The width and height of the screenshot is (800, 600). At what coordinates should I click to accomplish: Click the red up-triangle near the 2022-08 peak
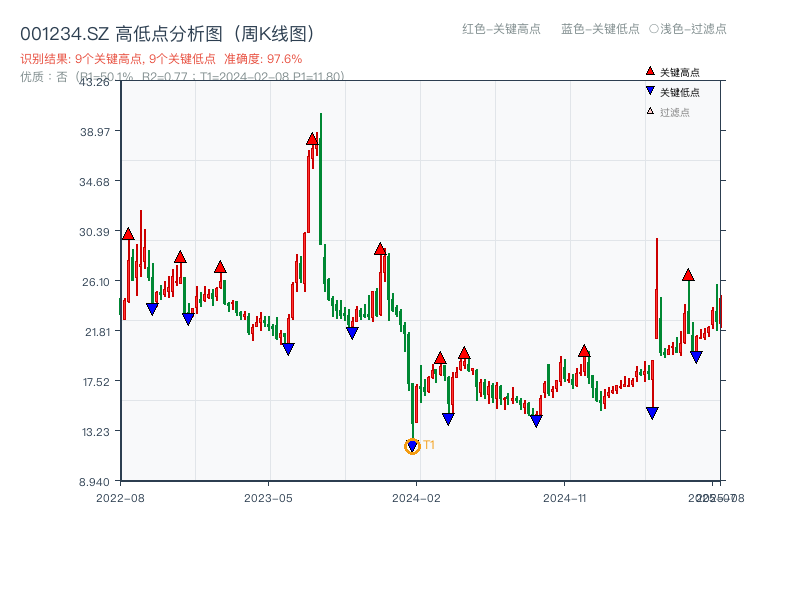click(x=128, y=235)
